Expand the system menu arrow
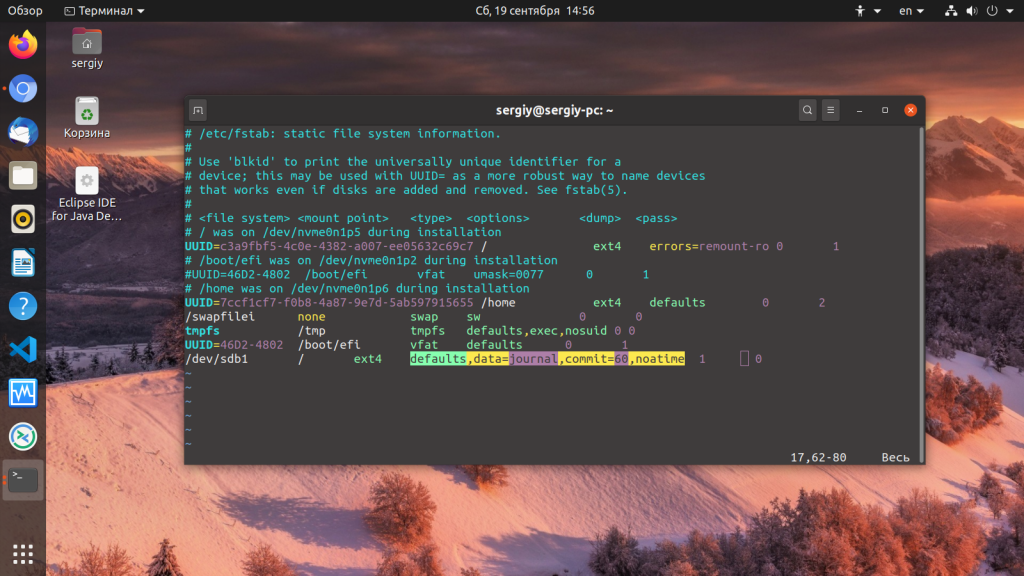Image resolution: width=1024 pixels, height=576 pixels. 1010,11
